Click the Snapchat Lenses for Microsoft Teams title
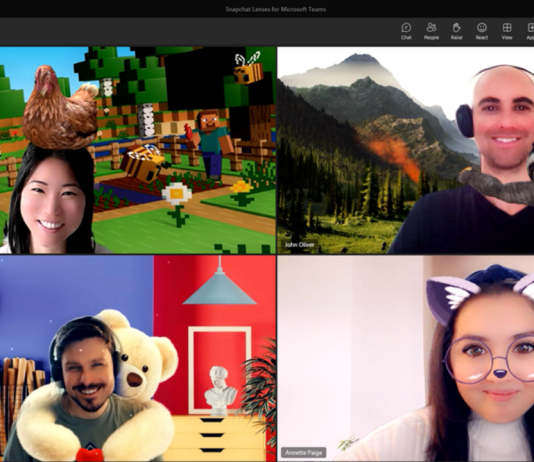 coord(276,9)
